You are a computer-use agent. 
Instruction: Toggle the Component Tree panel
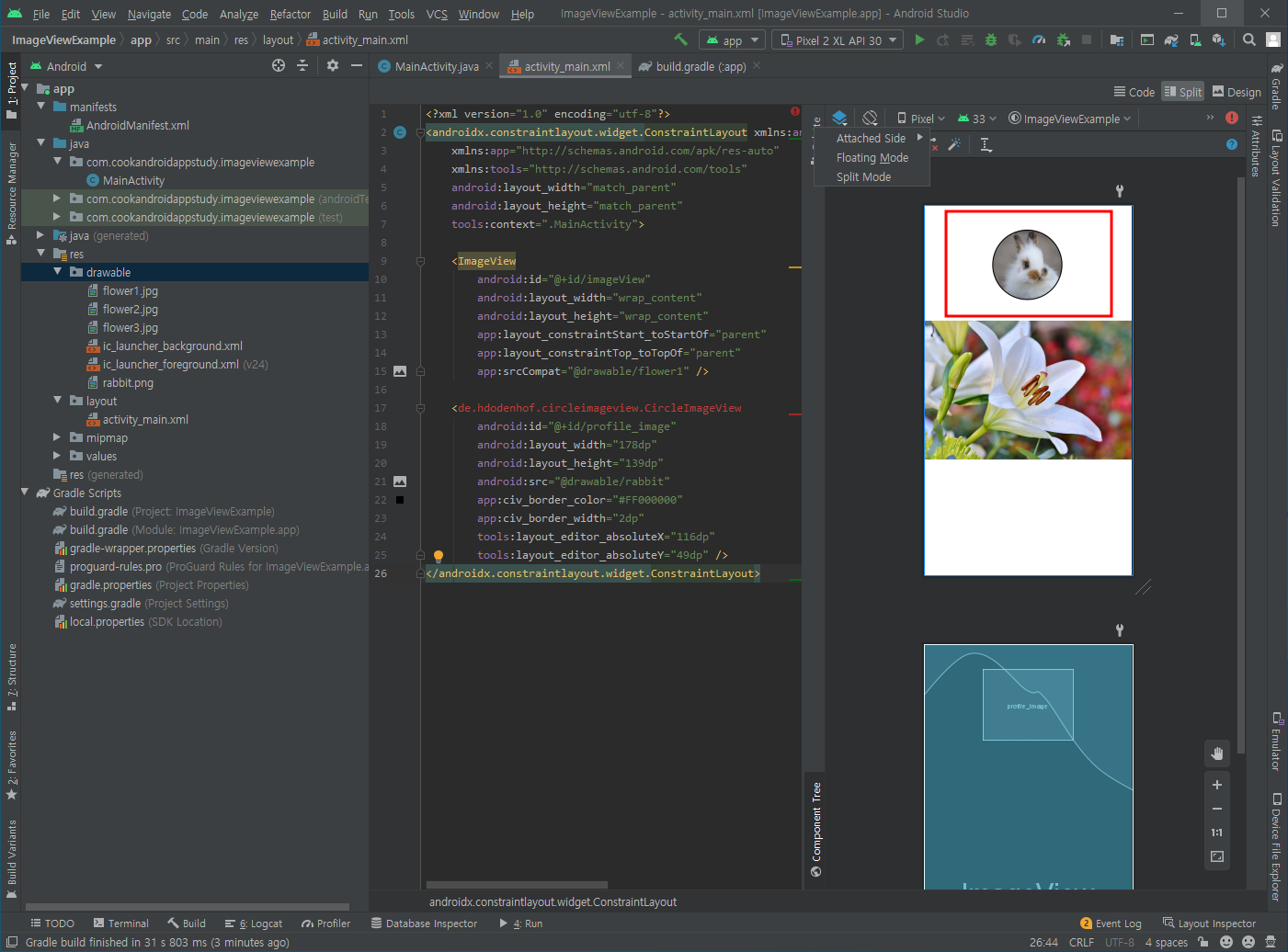coord(815,829)
